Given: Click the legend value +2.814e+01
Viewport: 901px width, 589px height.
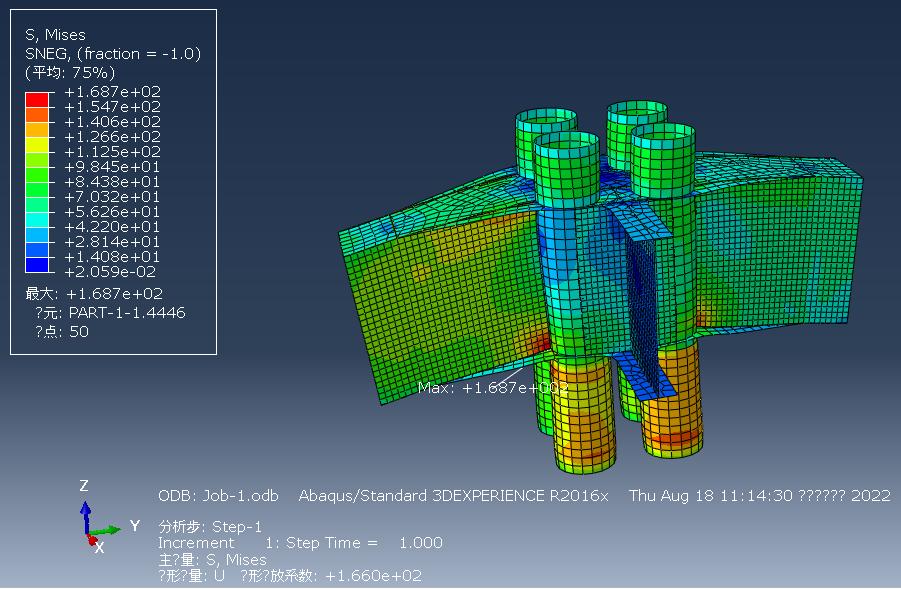Looking at the screenshot, I should click(113, 242).
